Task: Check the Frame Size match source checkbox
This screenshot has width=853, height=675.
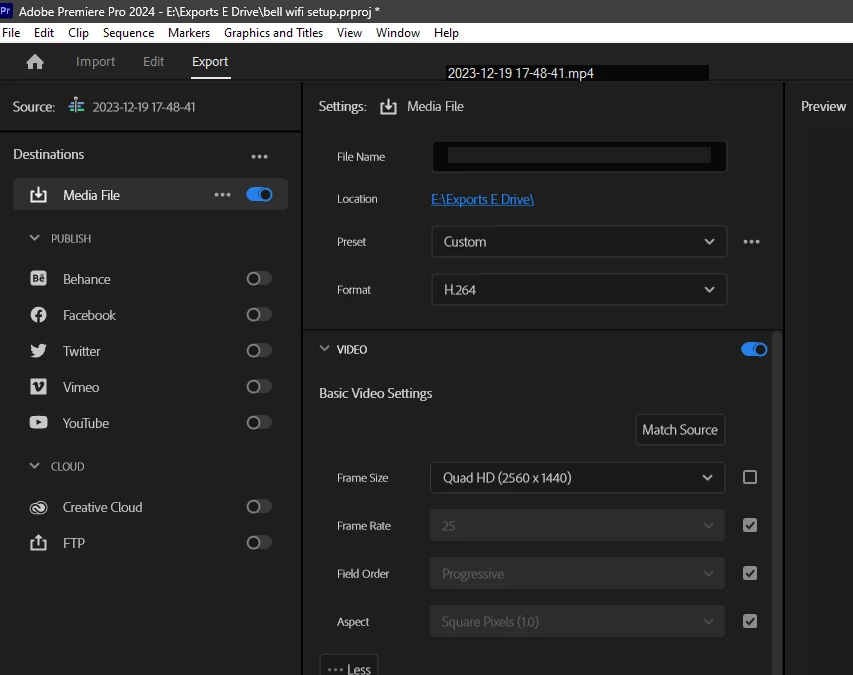Action: pos(750,477)
